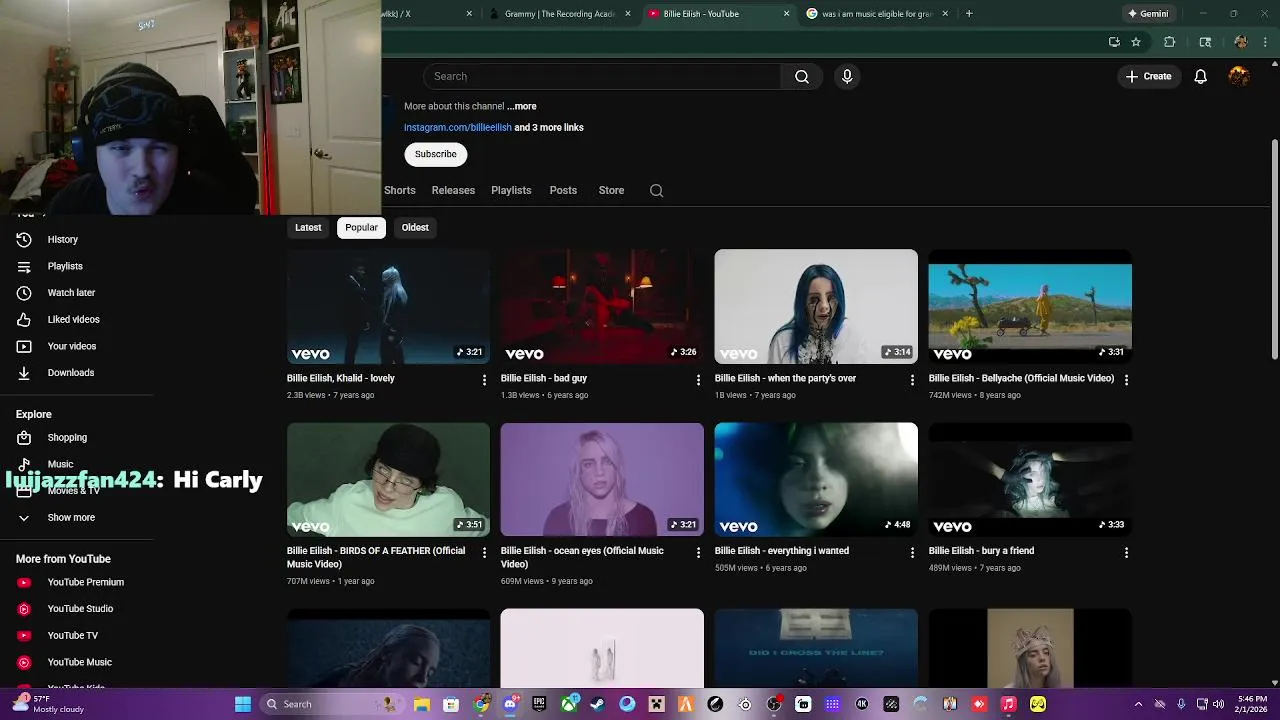This screenshot has width=1280, height=720.
Task: Open Discord from the taskbar
Action: (510, 704)
